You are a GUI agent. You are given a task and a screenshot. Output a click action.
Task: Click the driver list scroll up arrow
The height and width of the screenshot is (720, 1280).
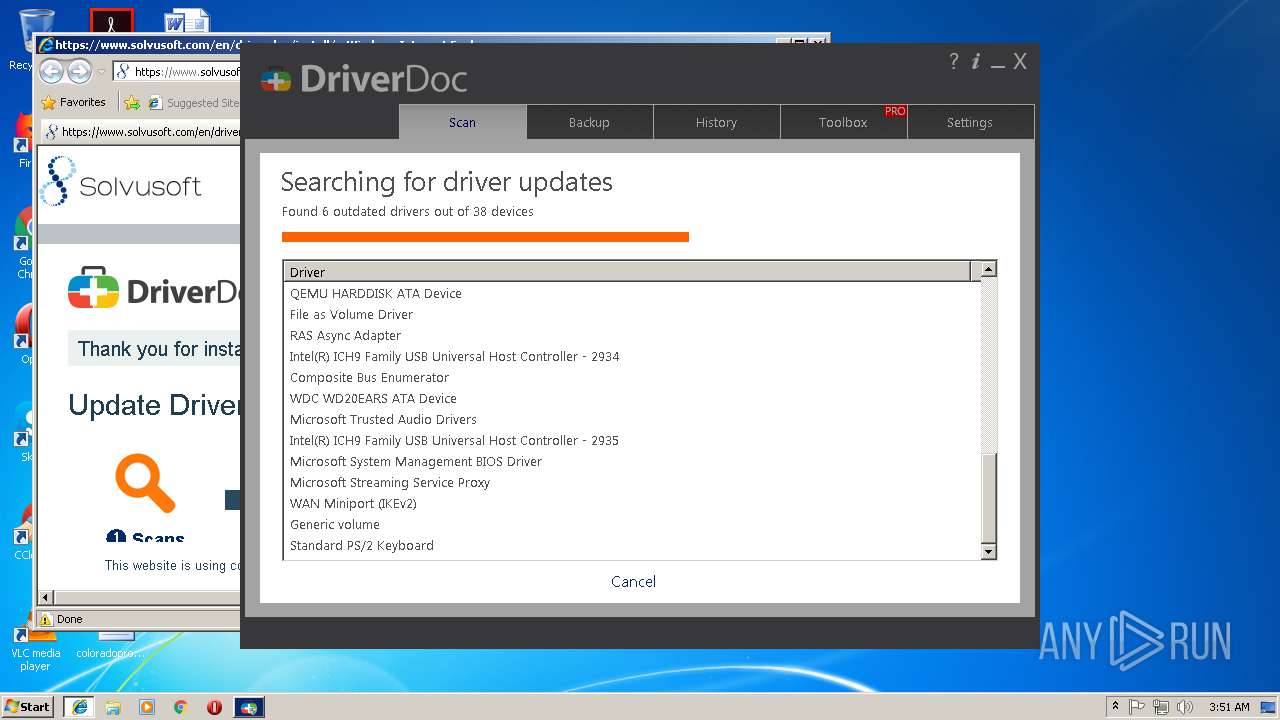click(x=988, y=269)
